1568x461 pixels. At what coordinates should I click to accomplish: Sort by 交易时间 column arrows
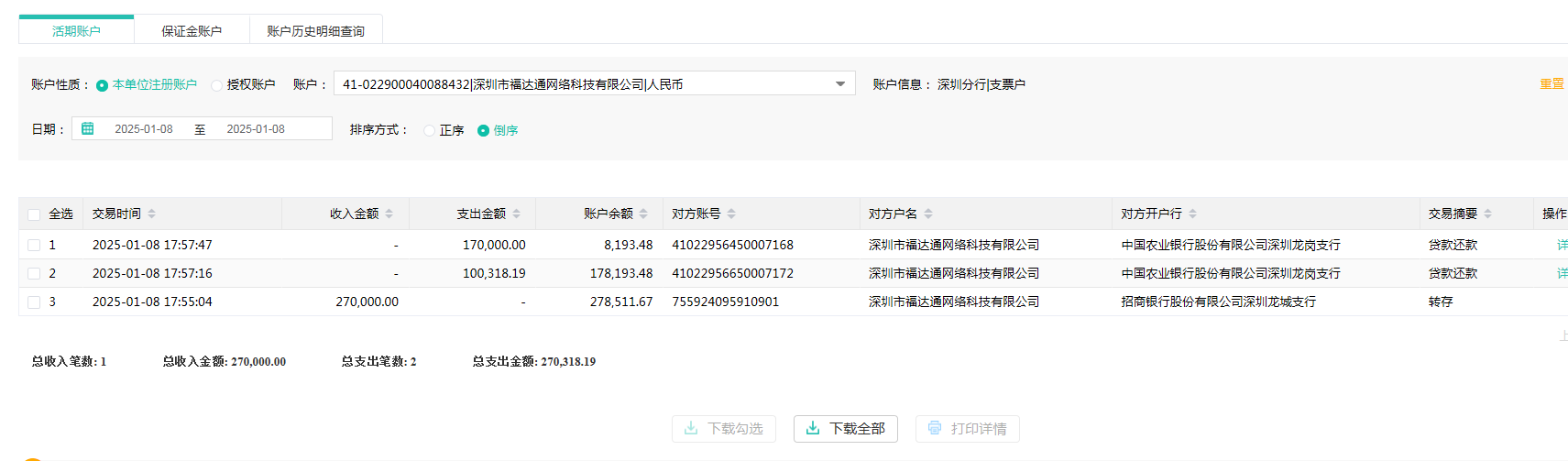tap(151, 214)
